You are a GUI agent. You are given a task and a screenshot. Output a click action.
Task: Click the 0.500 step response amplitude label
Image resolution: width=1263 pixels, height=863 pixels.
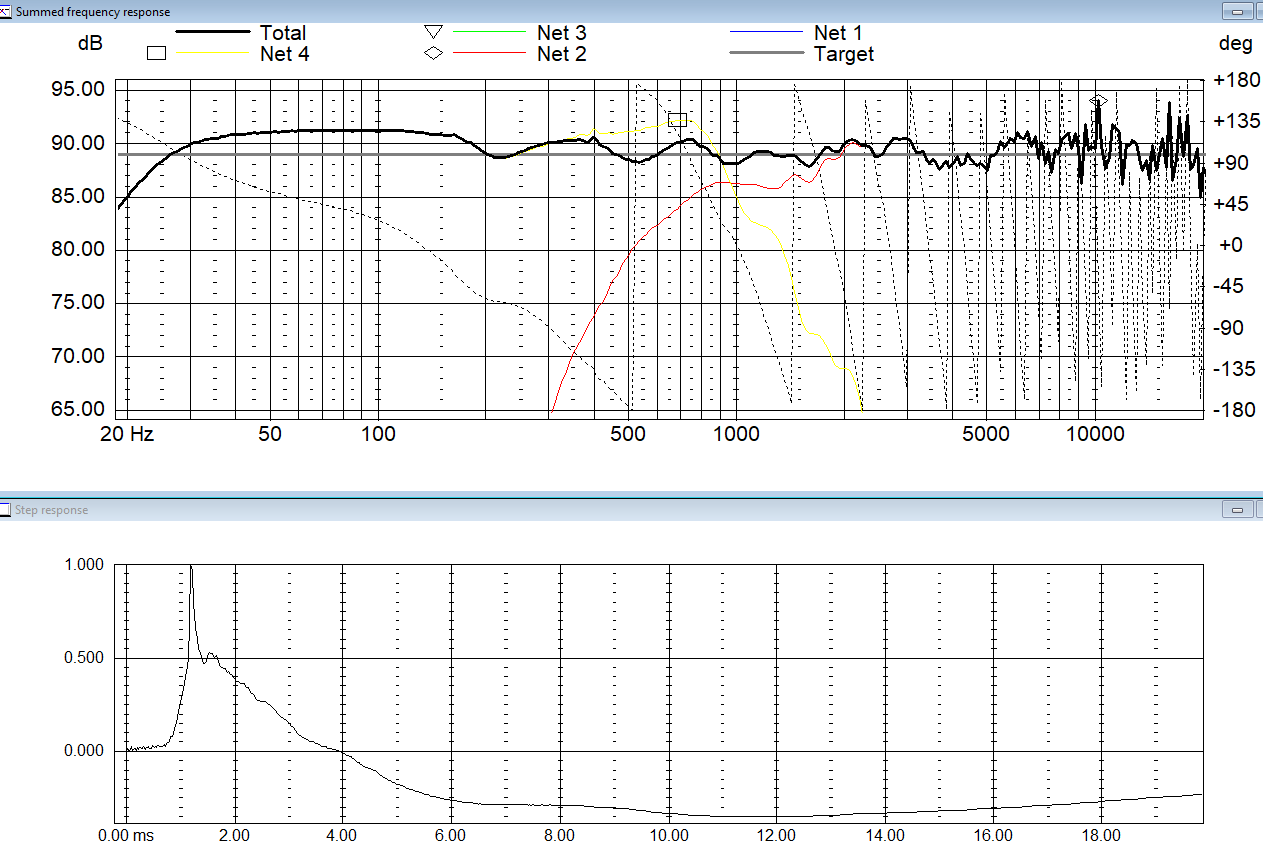tap(84, 657)
